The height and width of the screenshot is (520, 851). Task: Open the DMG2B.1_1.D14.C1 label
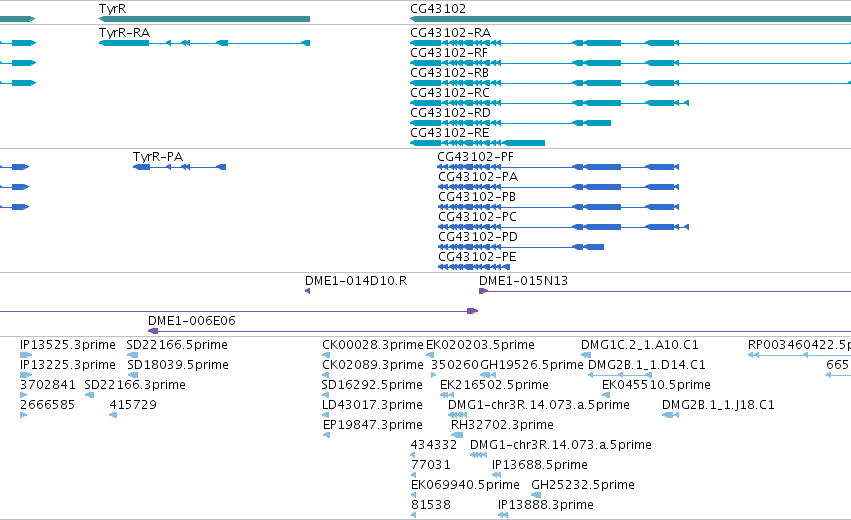point(646,365)
